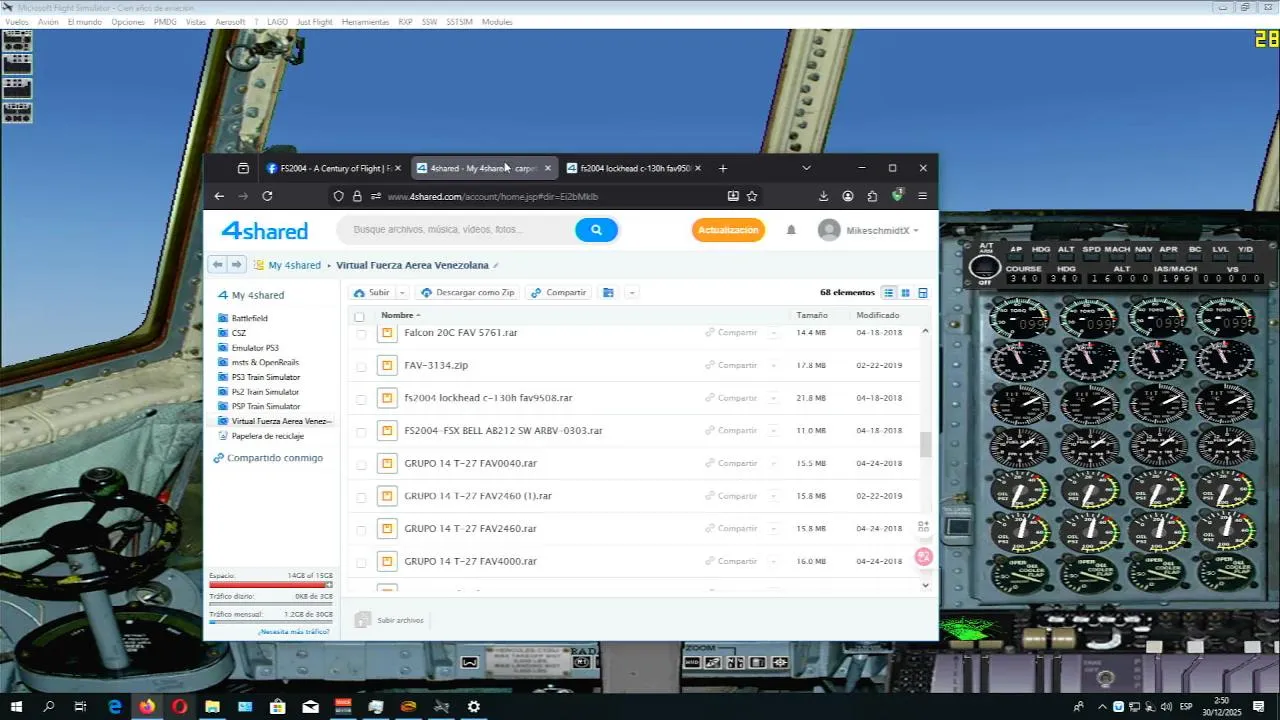Click the file list vertical scrollbar thumb
Screen dimensions: 1280x720
[925, 445]
